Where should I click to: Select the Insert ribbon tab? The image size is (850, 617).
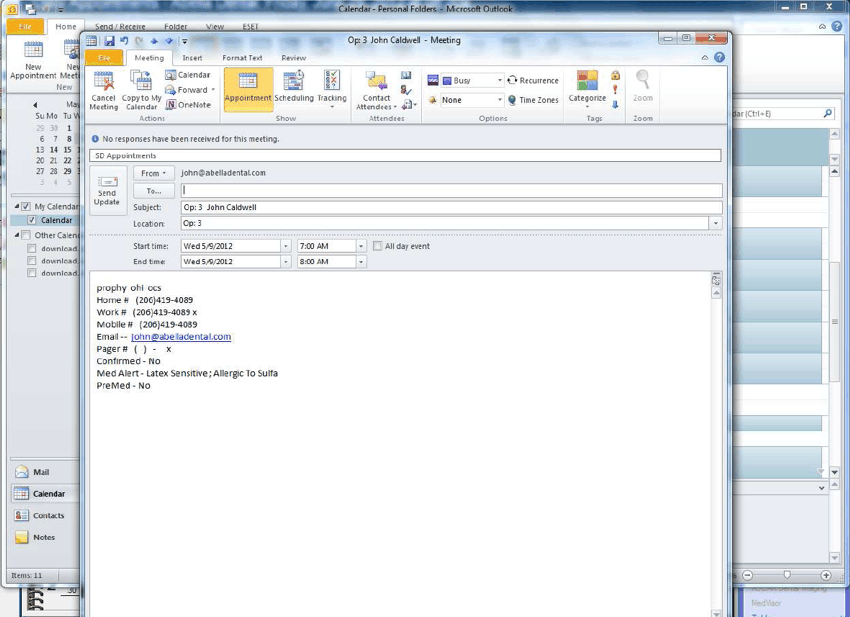[x=192, y=57]
